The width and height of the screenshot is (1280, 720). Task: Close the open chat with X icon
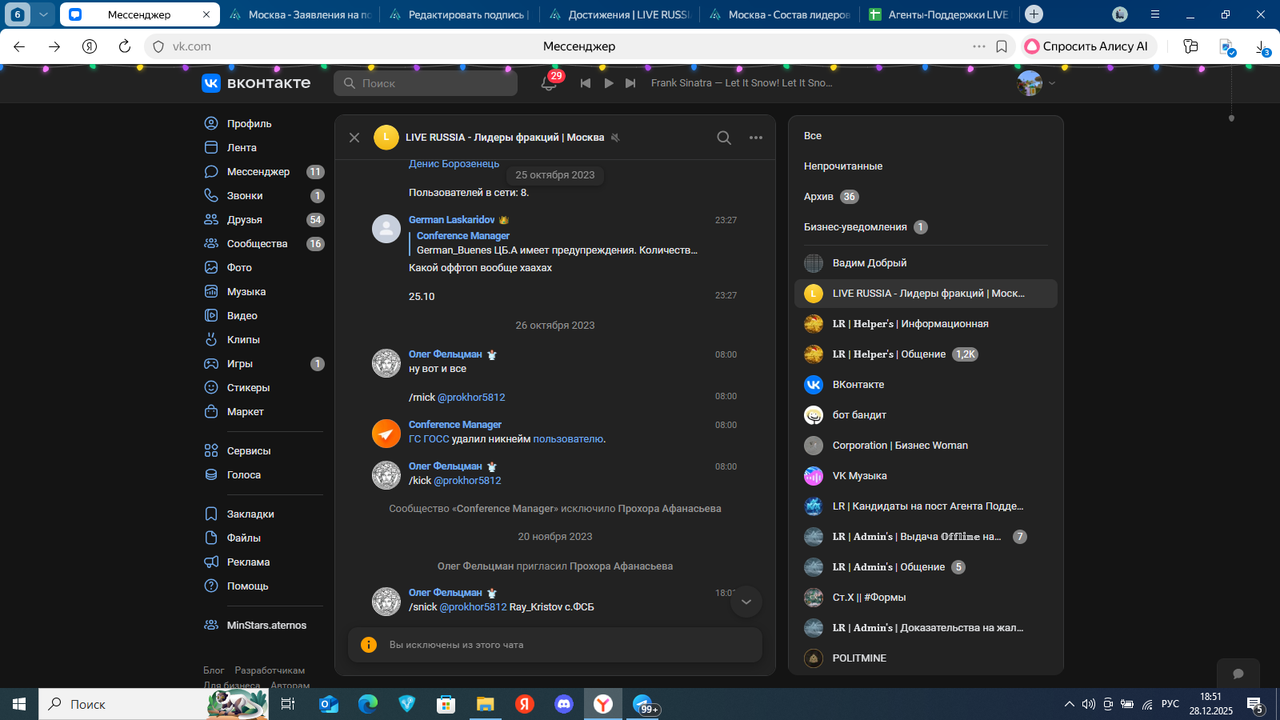pos(354,138)
